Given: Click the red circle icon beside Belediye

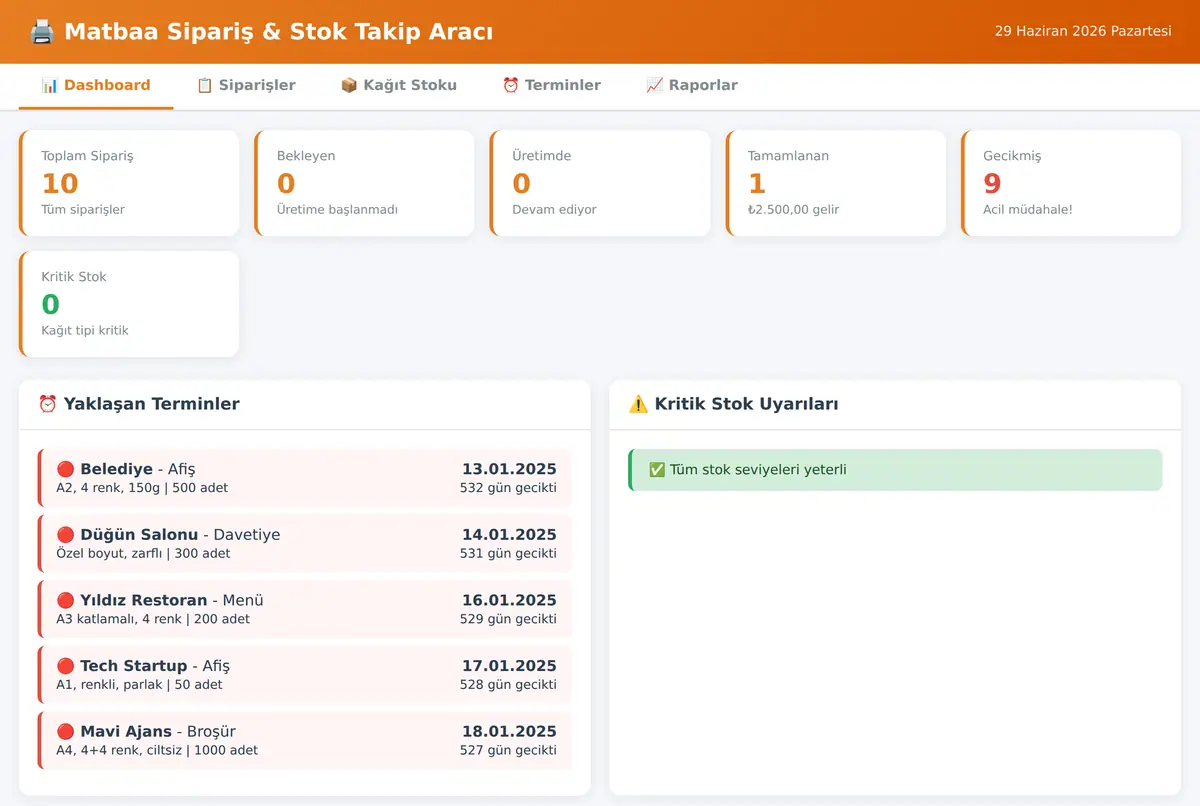Looking at the screenshot, I should pos(66,469).
